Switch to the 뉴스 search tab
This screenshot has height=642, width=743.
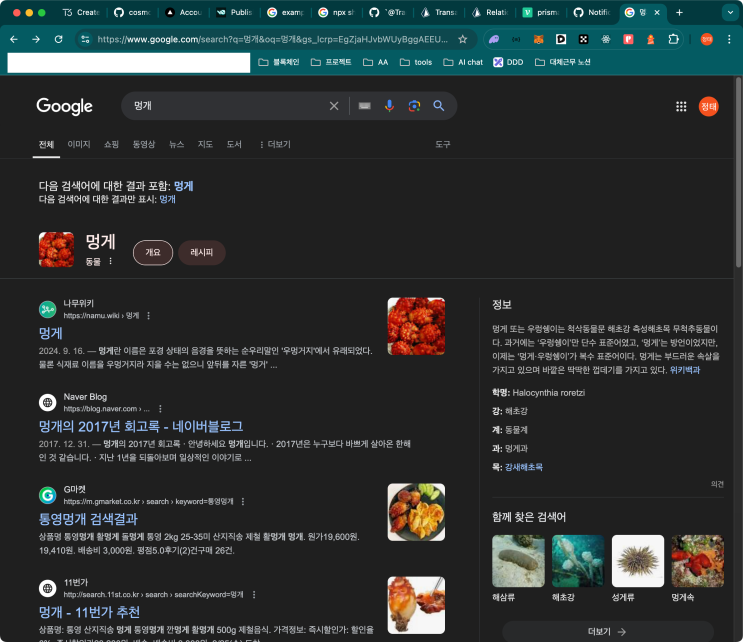click(x=176, y=145)
